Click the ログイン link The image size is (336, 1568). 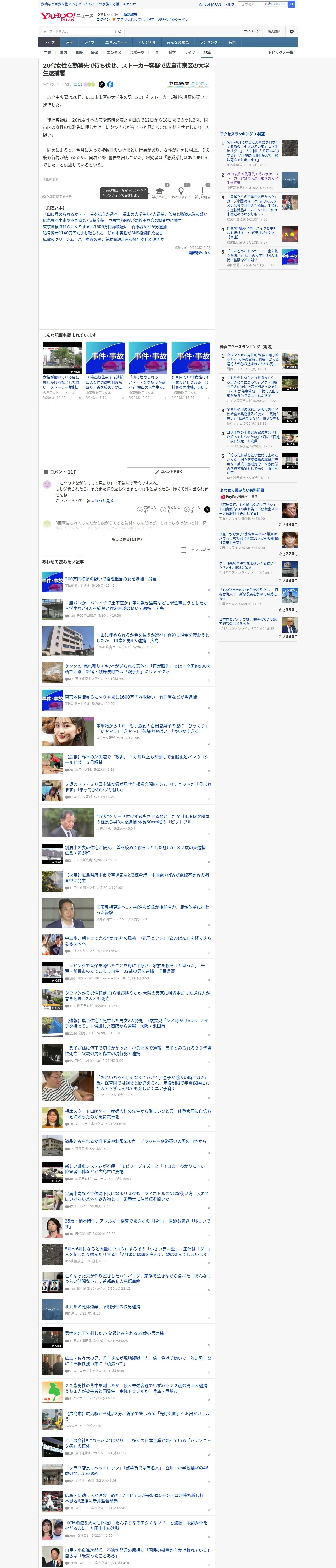tap(103, 20)
